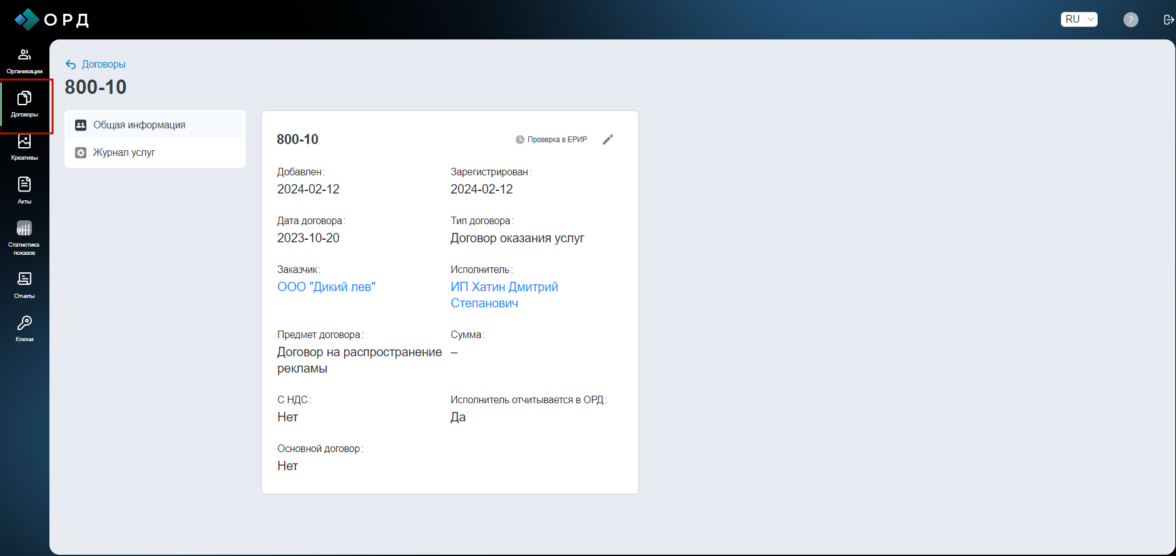This screenshot has width=1176, height=556.
Task: Click the Дата договора label
Action: coord(312,221)
